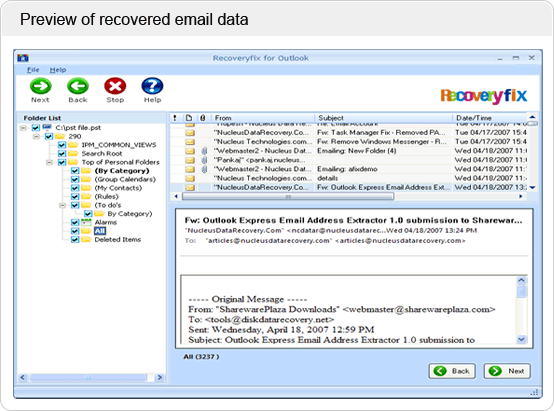The width and height of the screenshot is (554, 411).
Task: Click email list scroll down arrow
Action: [532, 188]
